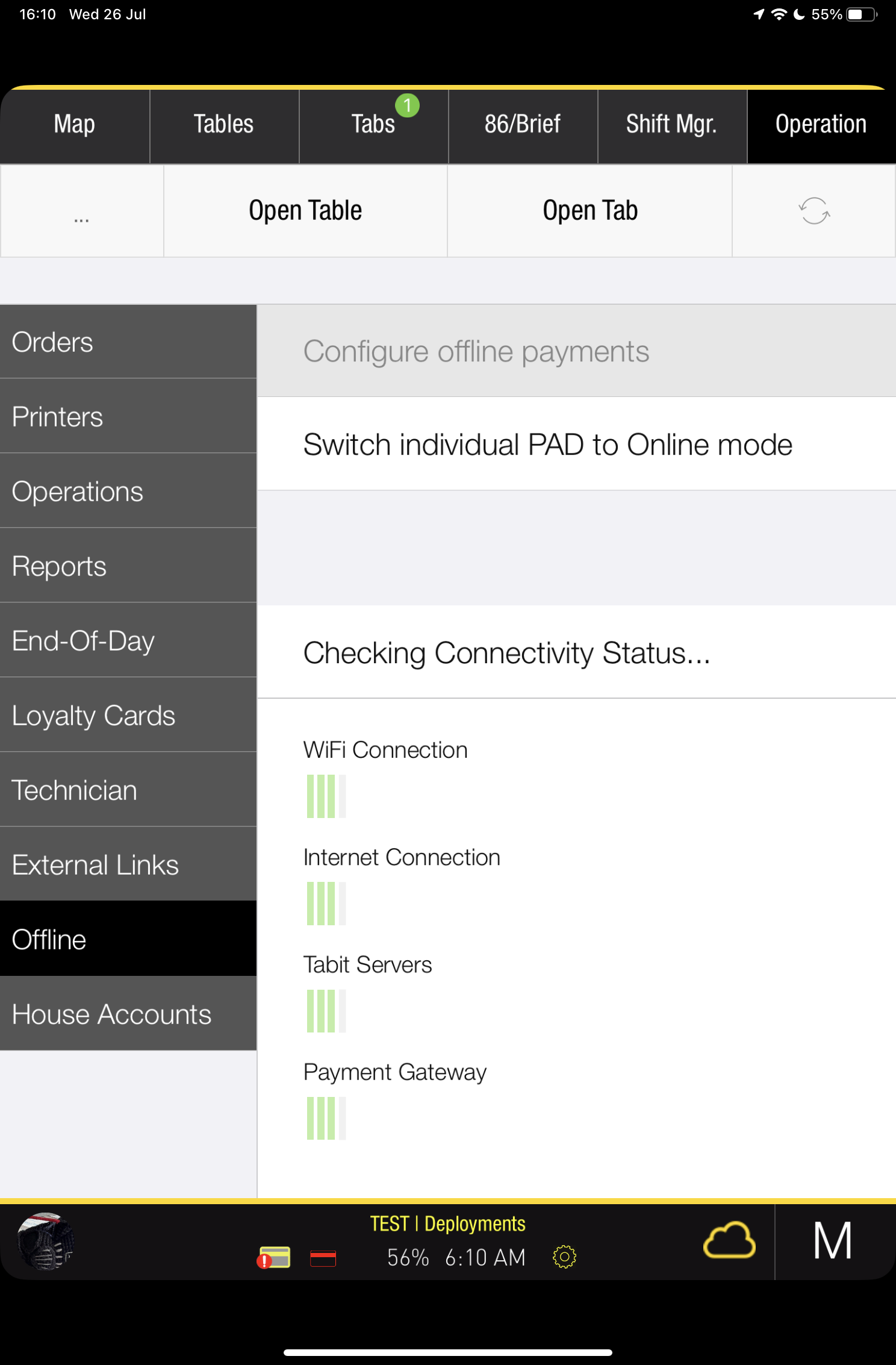Tap the WiFi Connection signal bars

pos(326,796)
